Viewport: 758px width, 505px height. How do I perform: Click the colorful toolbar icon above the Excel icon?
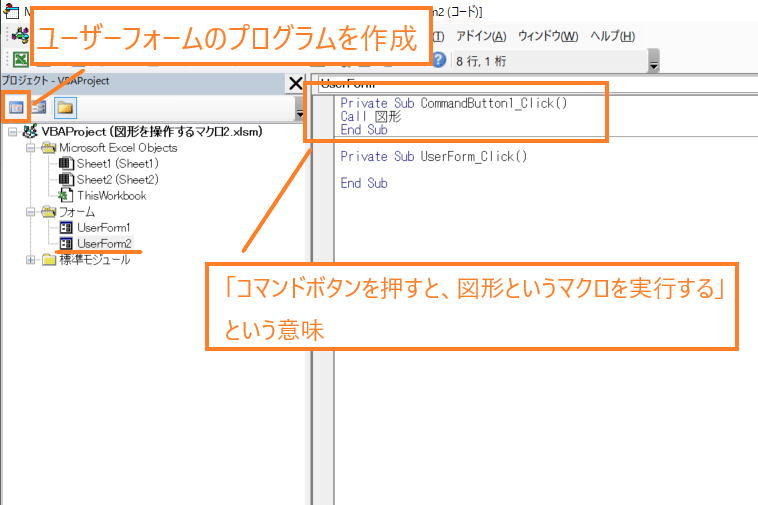pyautogui.click(x=21, y=35)
